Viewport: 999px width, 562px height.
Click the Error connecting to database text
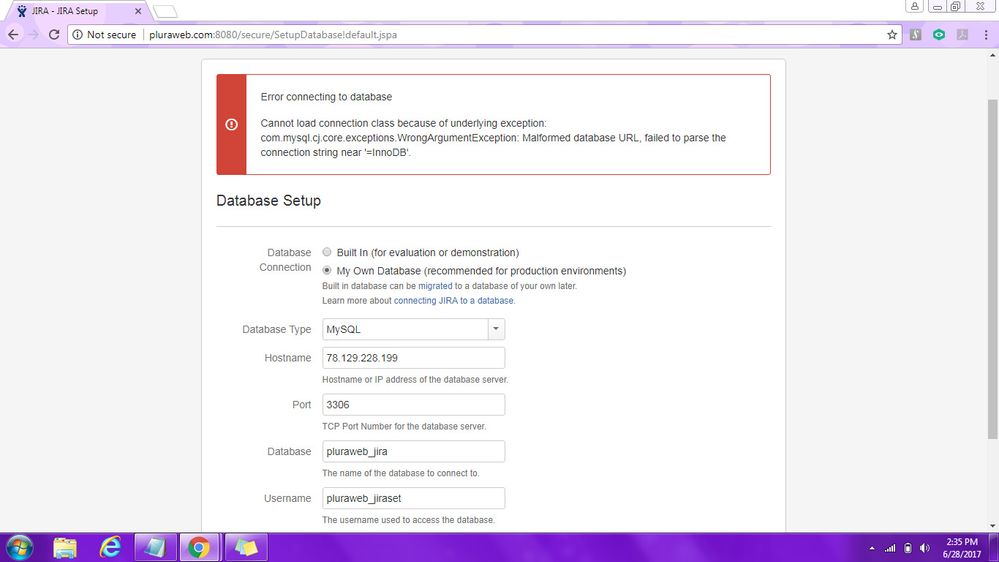coord(326,97)
